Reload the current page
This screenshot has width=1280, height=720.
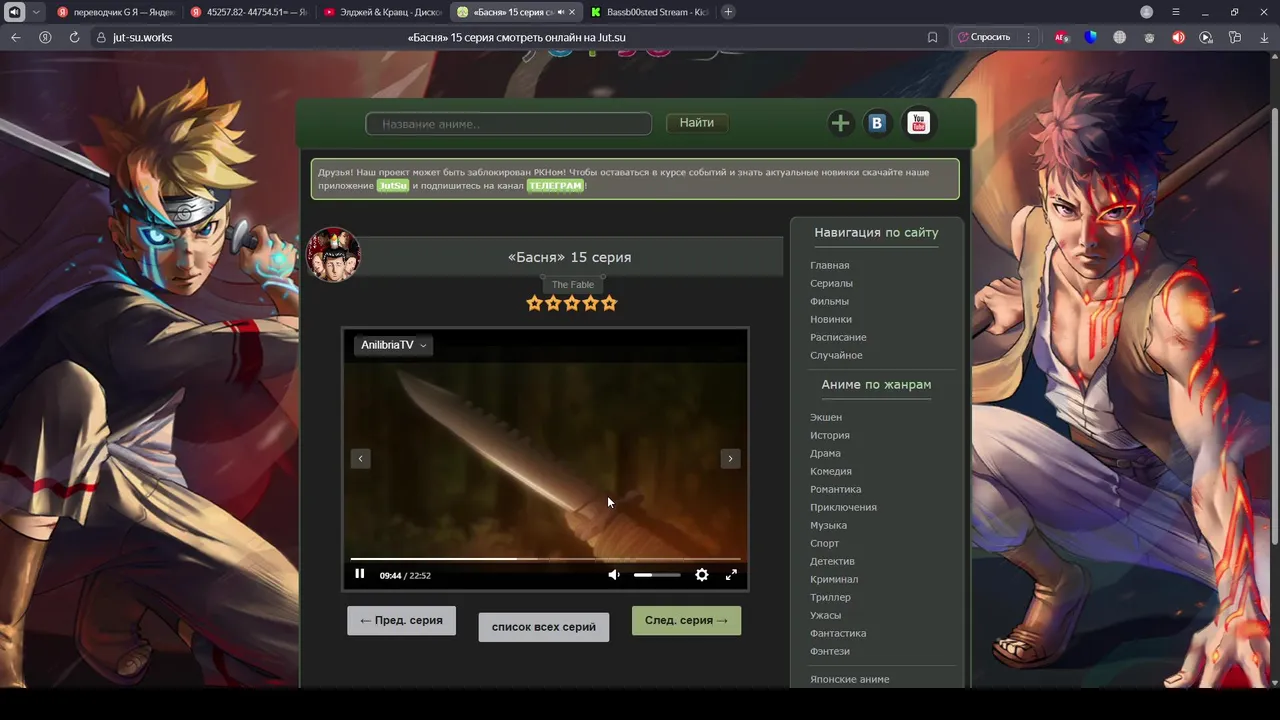[x=74, y=37]
